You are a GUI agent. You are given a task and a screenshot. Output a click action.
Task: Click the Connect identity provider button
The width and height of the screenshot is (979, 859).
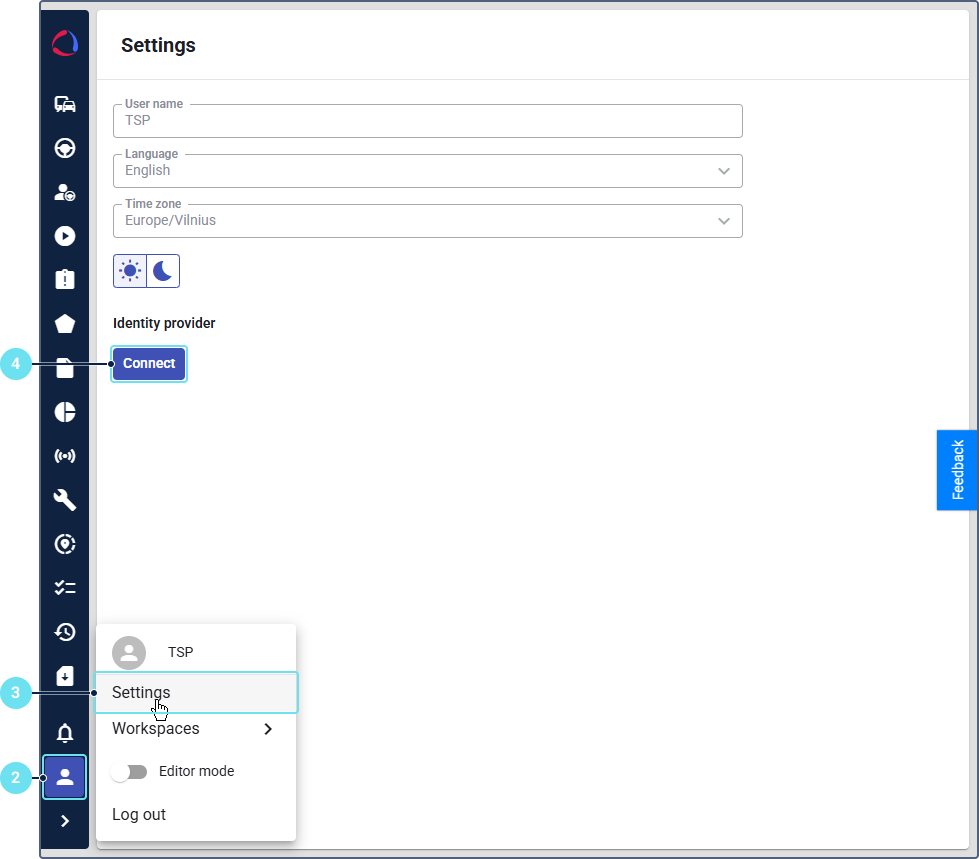(x=149, y=364)
